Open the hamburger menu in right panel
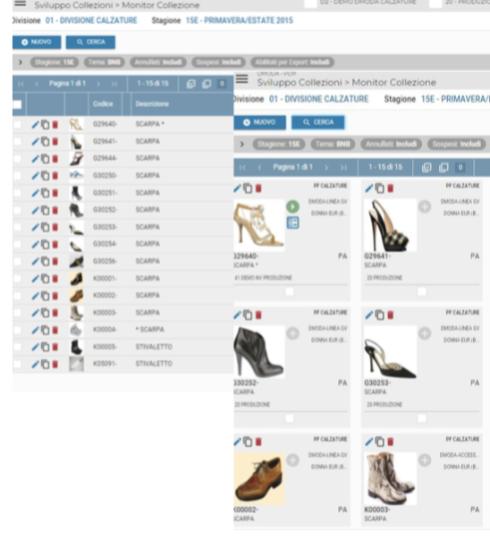The height and width of the screenshot is (550, 490). pos(242,79)
